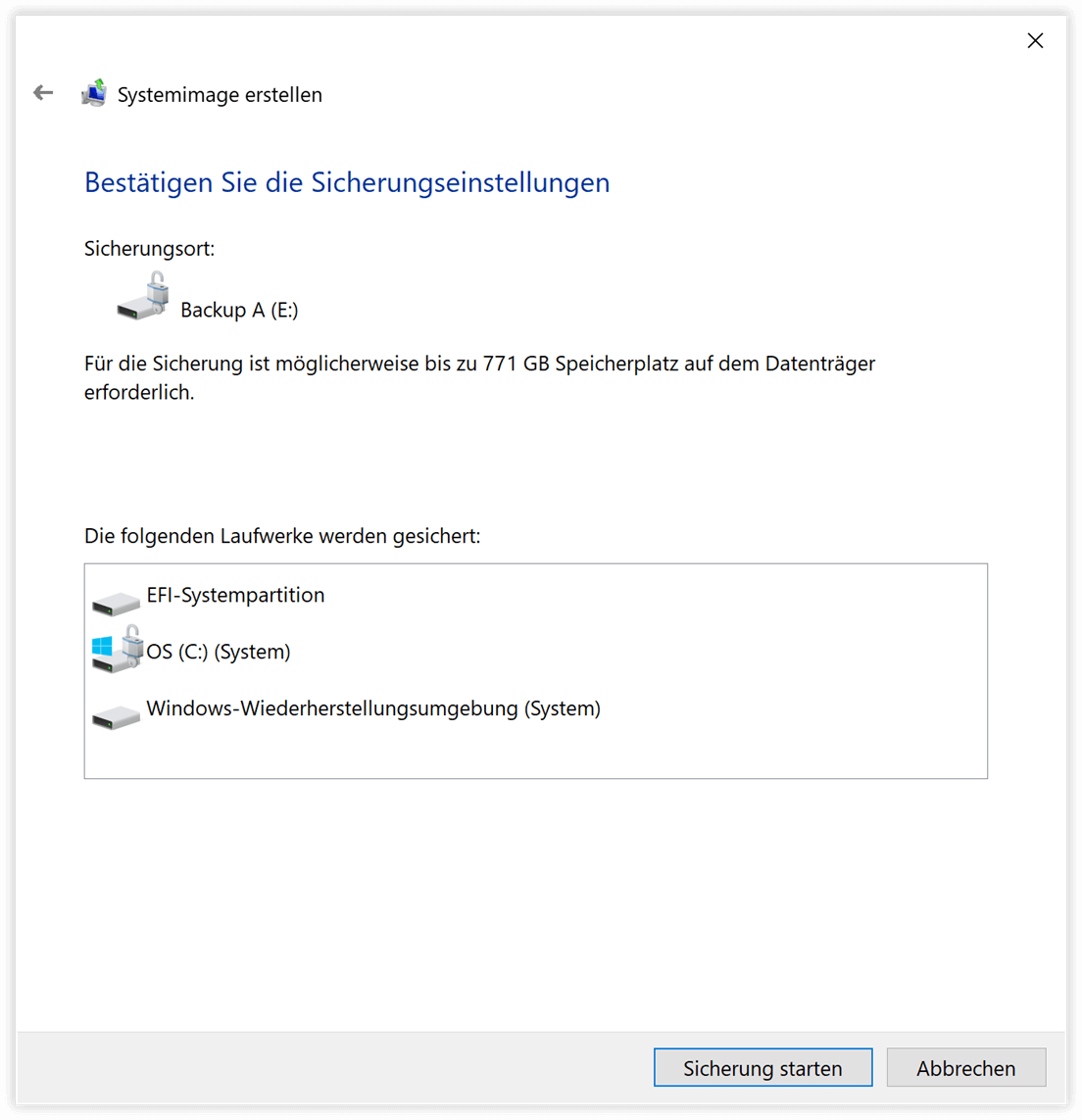This screenshot has width=1082, height=1120.
Task: Select the EFI-Systempartition list entry
Action: coord(235,595)
